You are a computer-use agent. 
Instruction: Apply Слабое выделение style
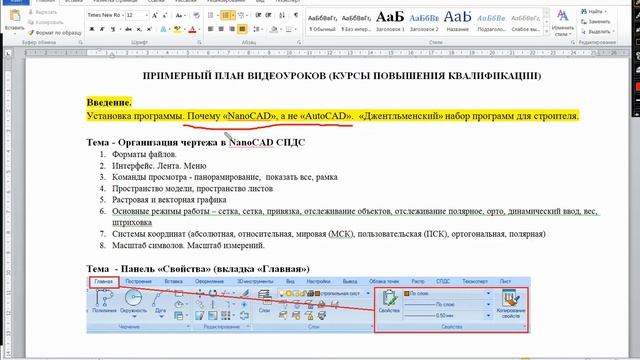tap(525, 22)
